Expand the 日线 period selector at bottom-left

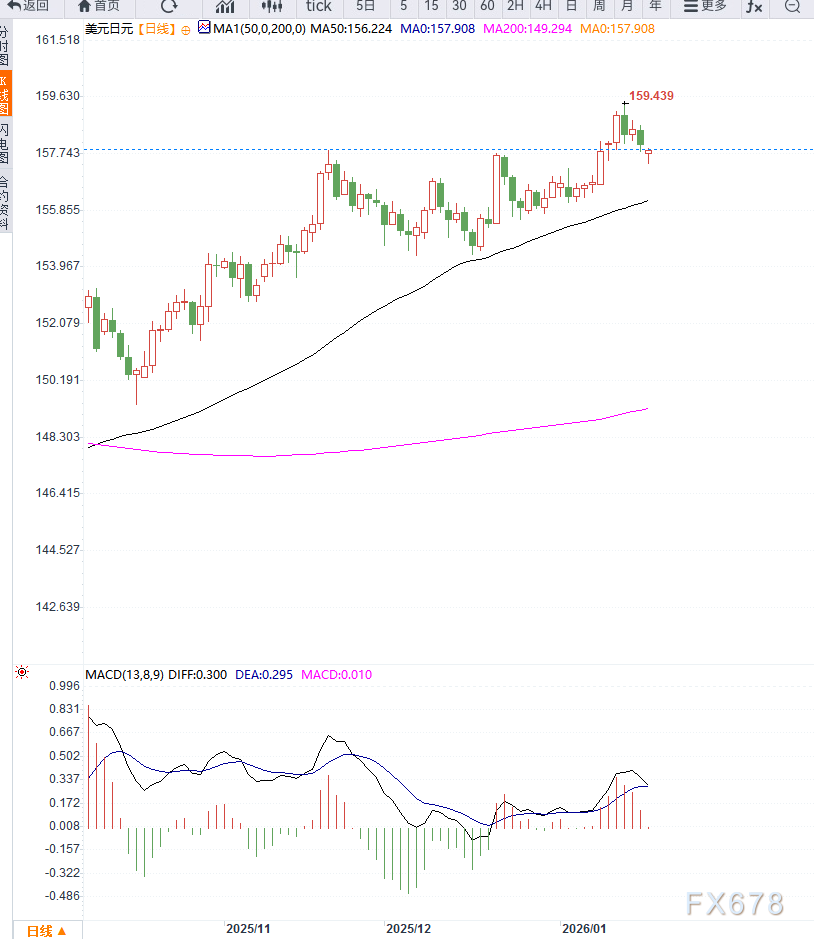(x=46, y=930)
